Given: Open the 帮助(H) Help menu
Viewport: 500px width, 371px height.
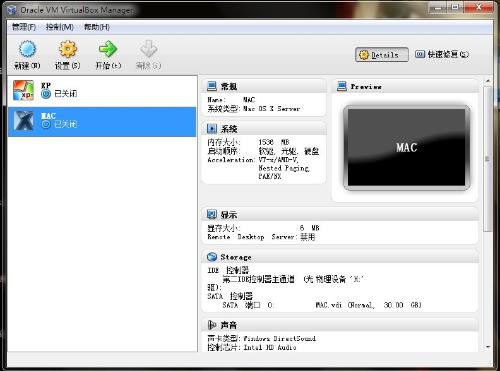Looking at the screenshot, I should point(97,27).
